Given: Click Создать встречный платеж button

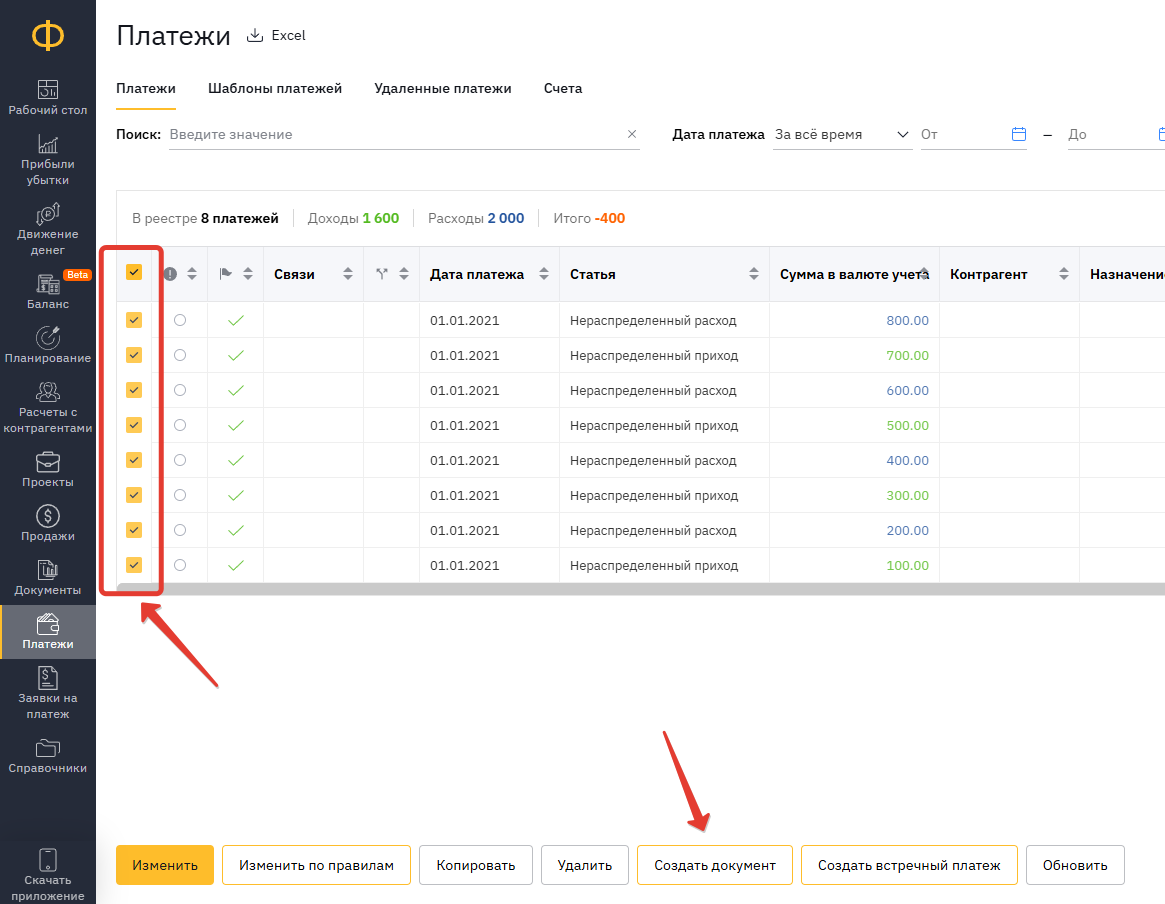Looking at the screenshot, I should point(909,865).
